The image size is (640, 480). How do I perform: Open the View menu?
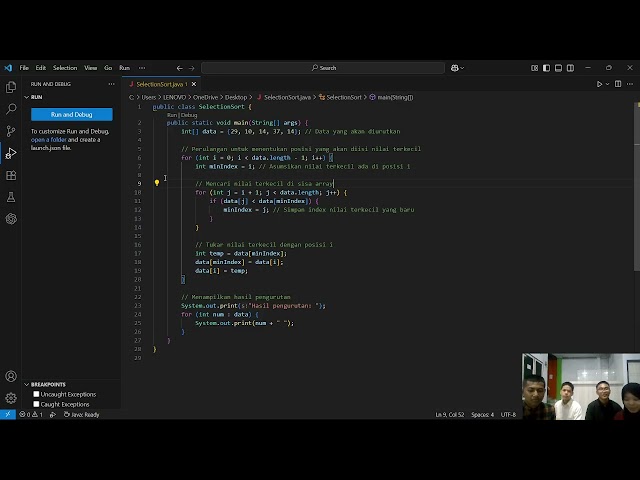[91, 68]
